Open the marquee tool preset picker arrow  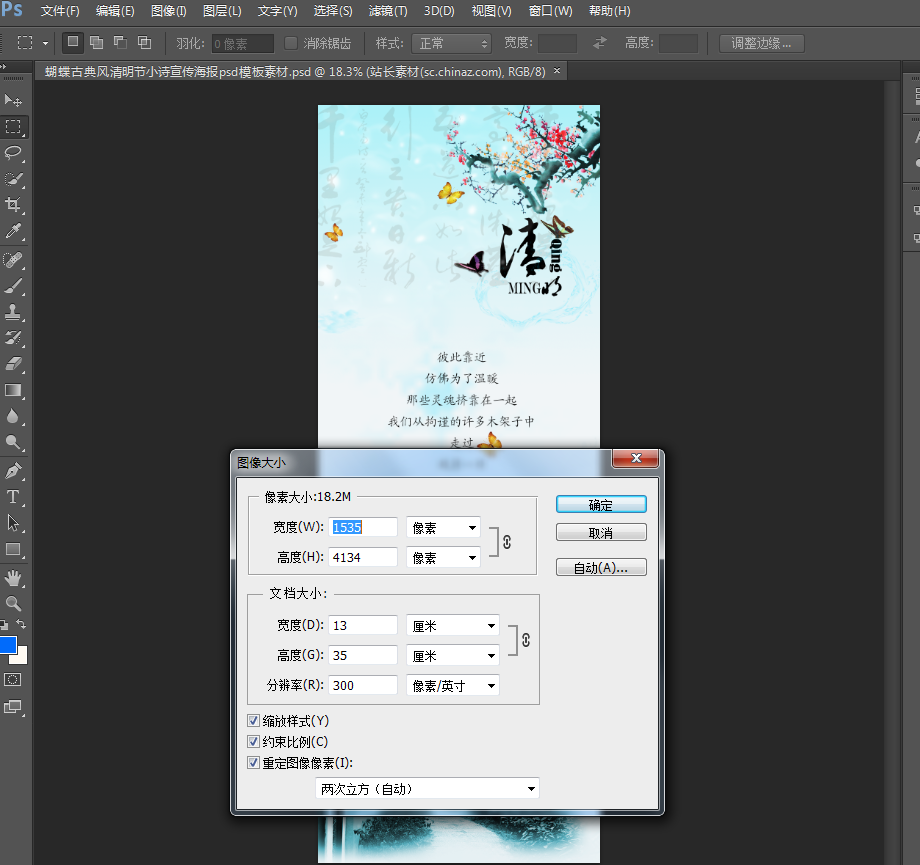click(45, 43)
